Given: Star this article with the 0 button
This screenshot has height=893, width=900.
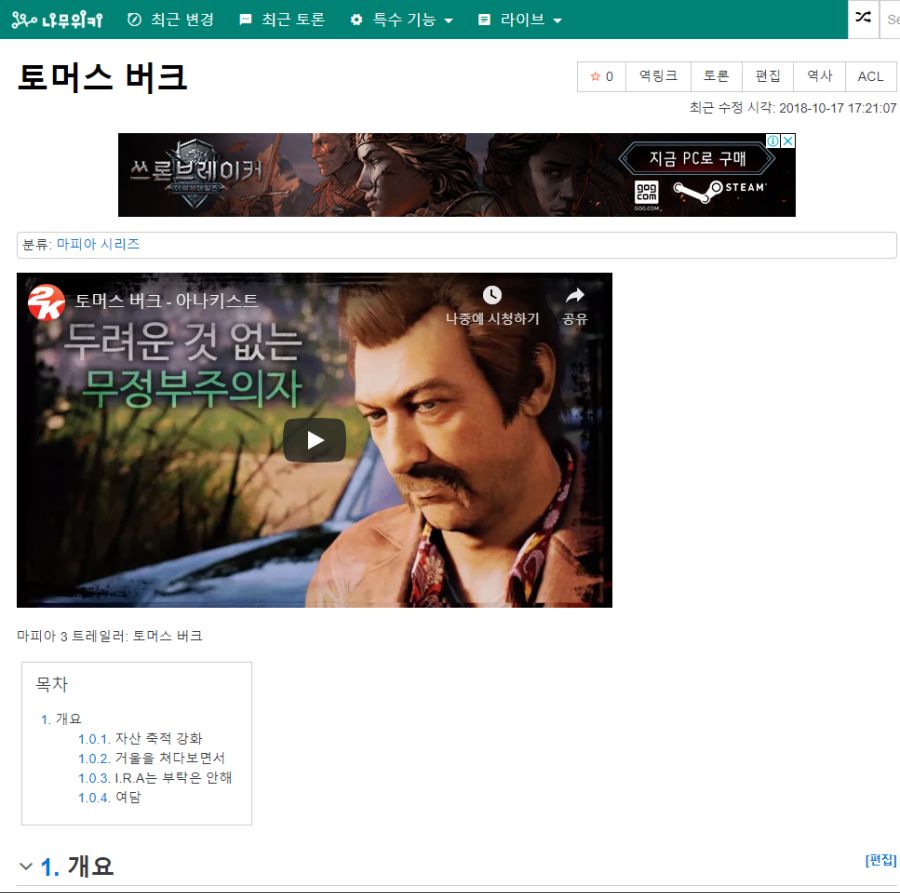Looking at the screenshot, I should tap(602, 76).
